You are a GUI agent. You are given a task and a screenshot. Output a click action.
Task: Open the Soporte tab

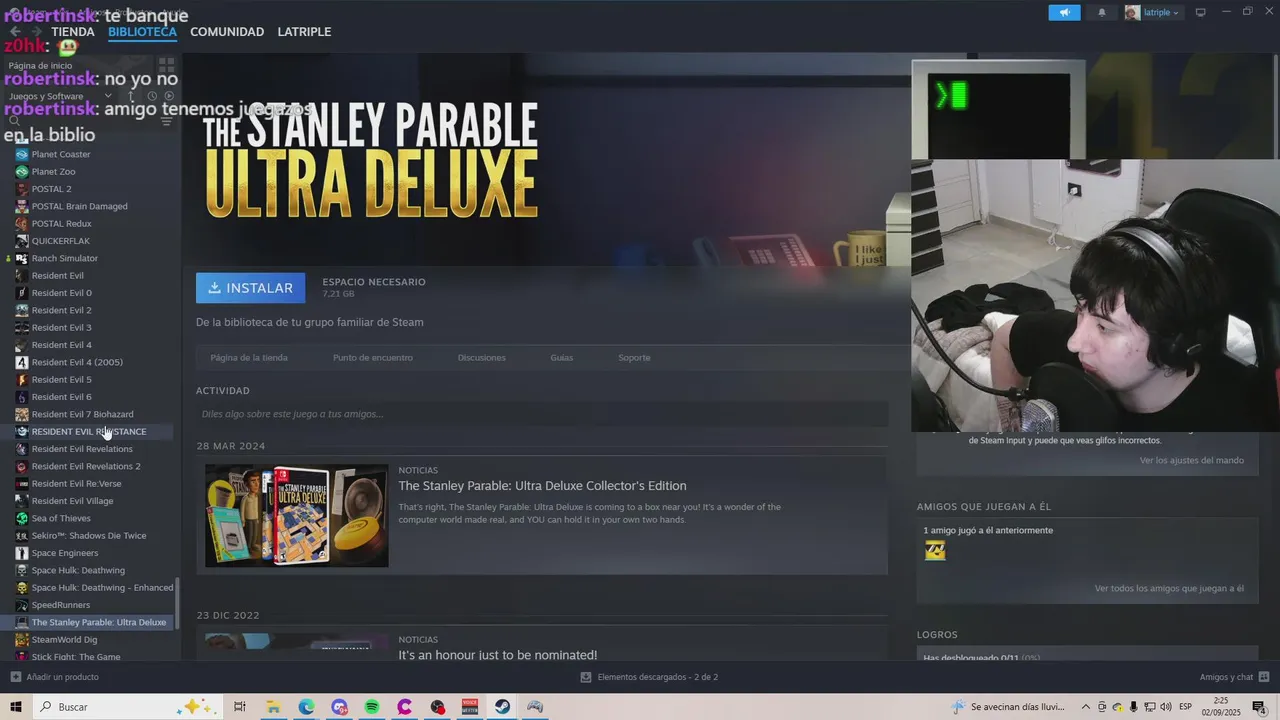634,358
